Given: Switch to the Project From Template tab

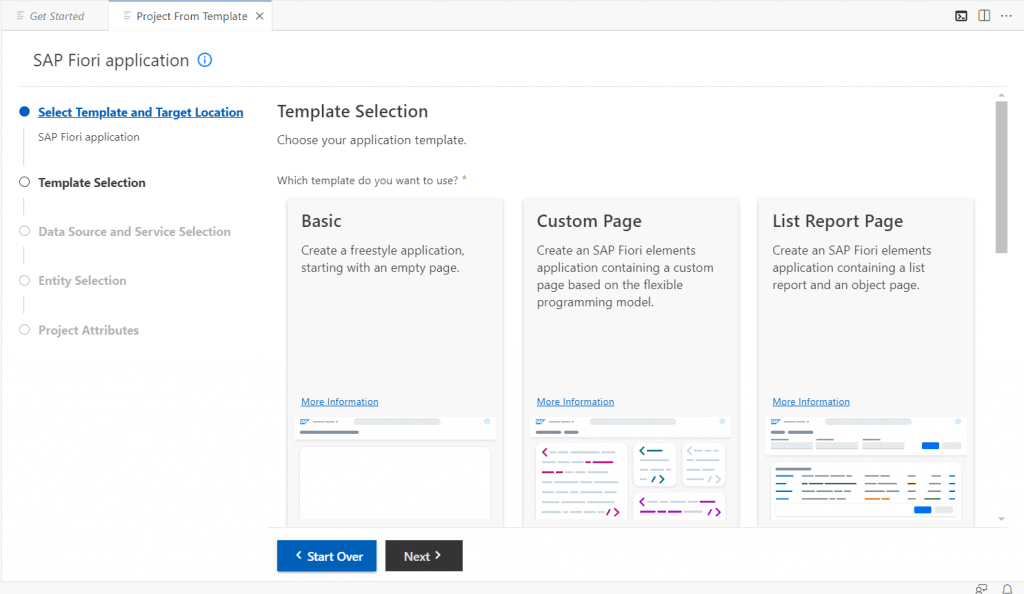Looking at the screenshot, I should pos(190,16).
